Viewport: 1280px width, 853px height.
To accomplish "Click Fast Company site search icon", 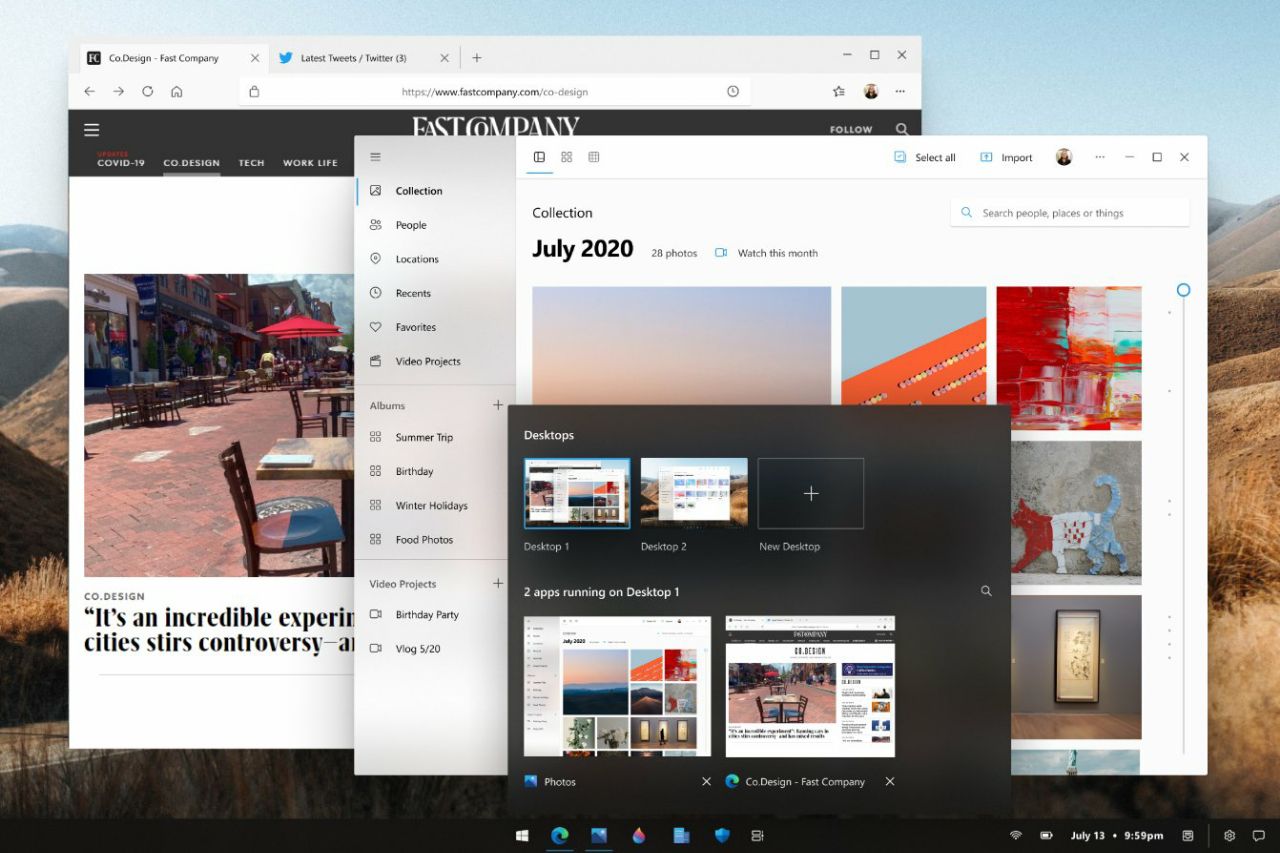I will pos(902,129).
